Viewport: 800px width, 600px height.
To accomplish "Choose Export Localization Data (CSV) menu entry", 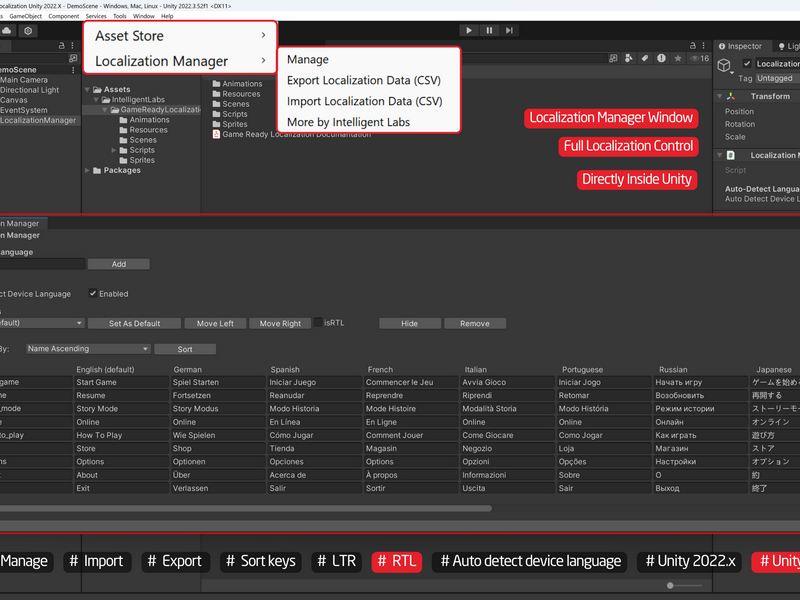I will (x=364, y=81).
